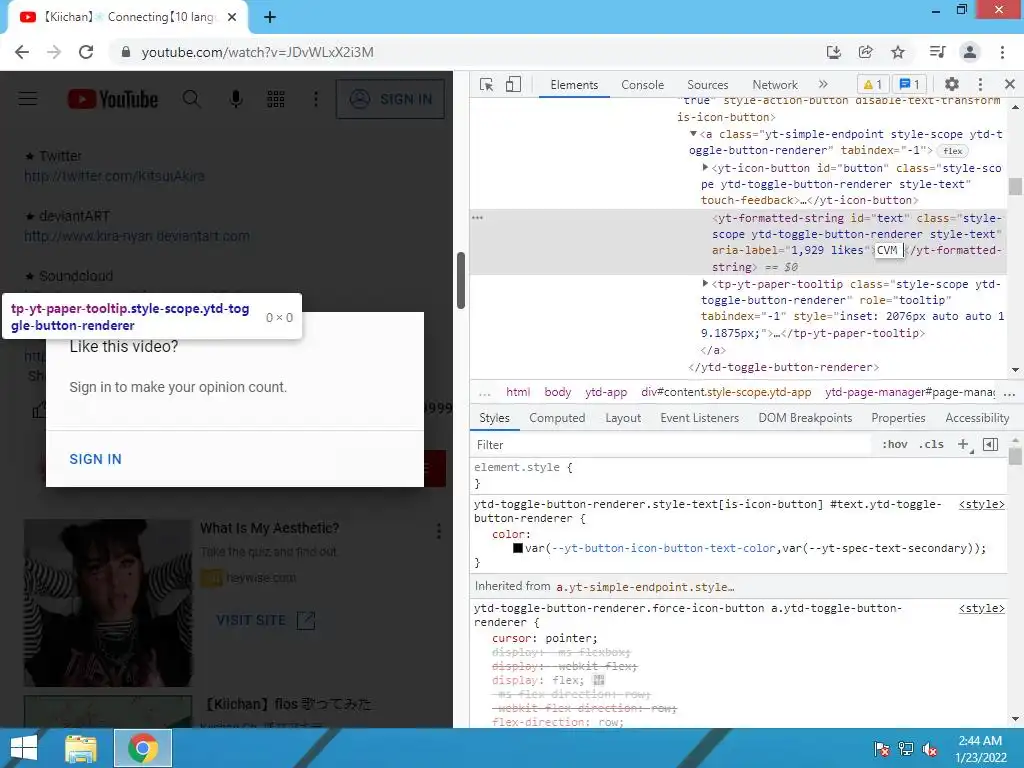
Task: Open the DevTools customize three-dot menu
Action: 980,84
